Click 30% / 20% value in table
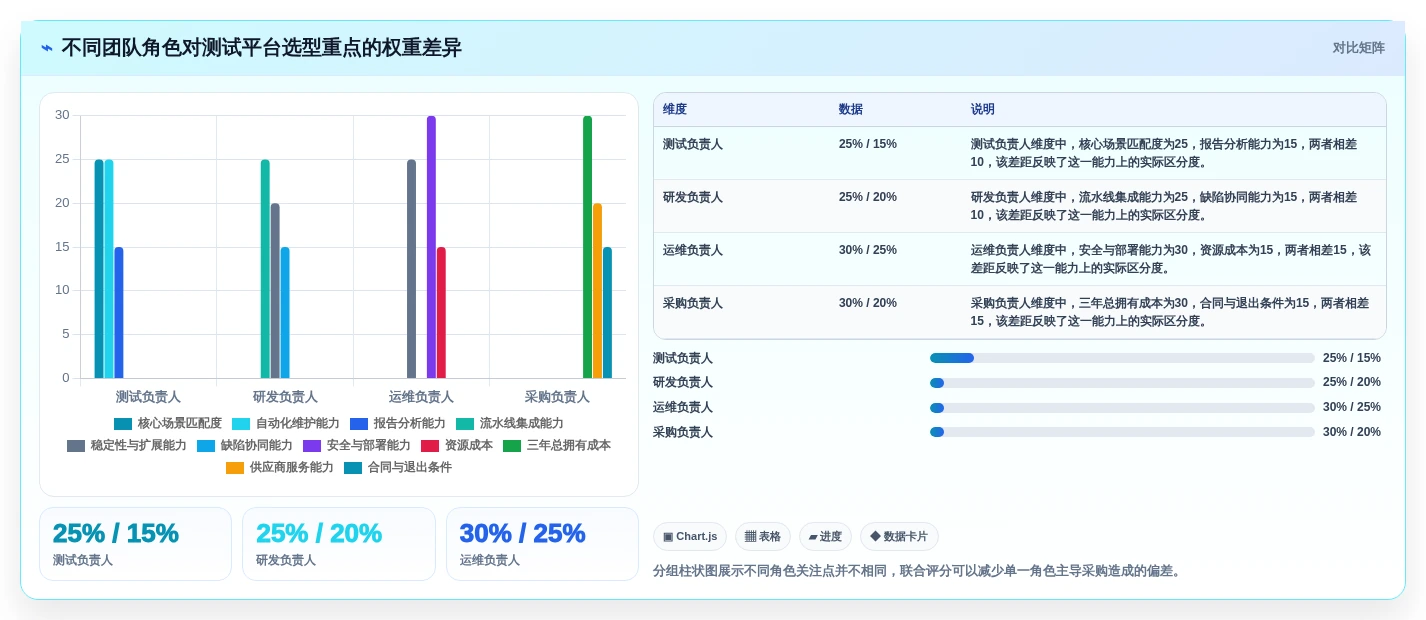Screen dimensions: 1426x620 [x=868, y=303]
